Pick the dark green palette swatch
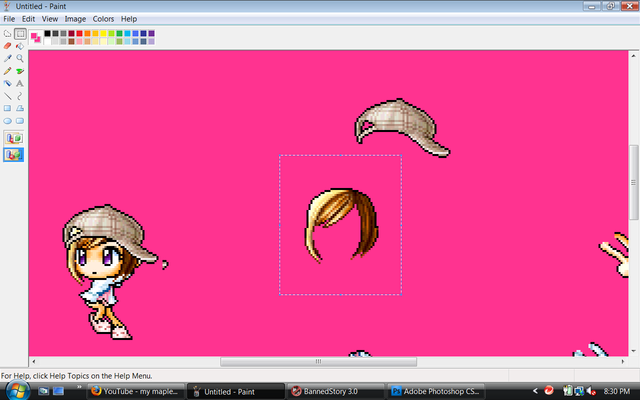640x400 pixels. [x=119, y=33]
